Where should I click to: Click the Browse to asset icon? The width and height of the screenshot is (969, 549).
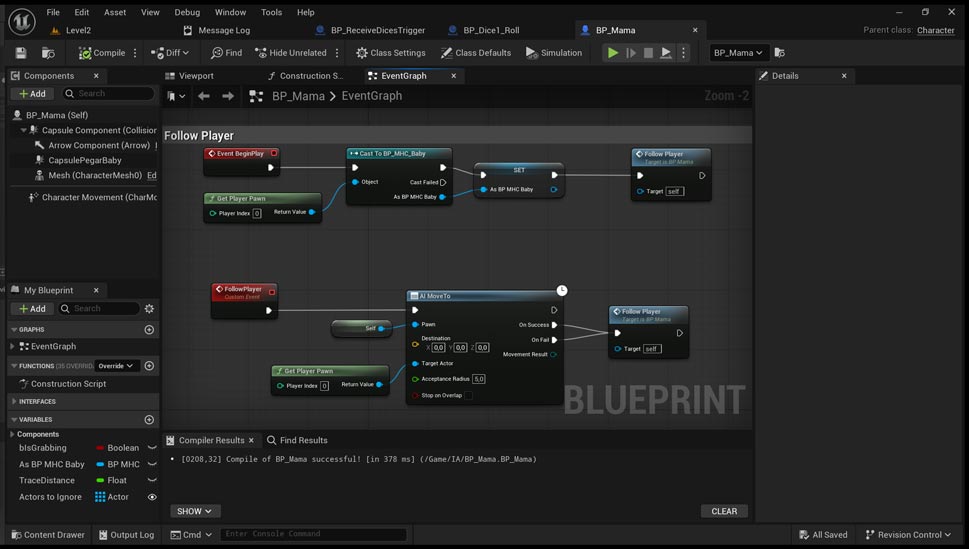[x=48, y=53]
